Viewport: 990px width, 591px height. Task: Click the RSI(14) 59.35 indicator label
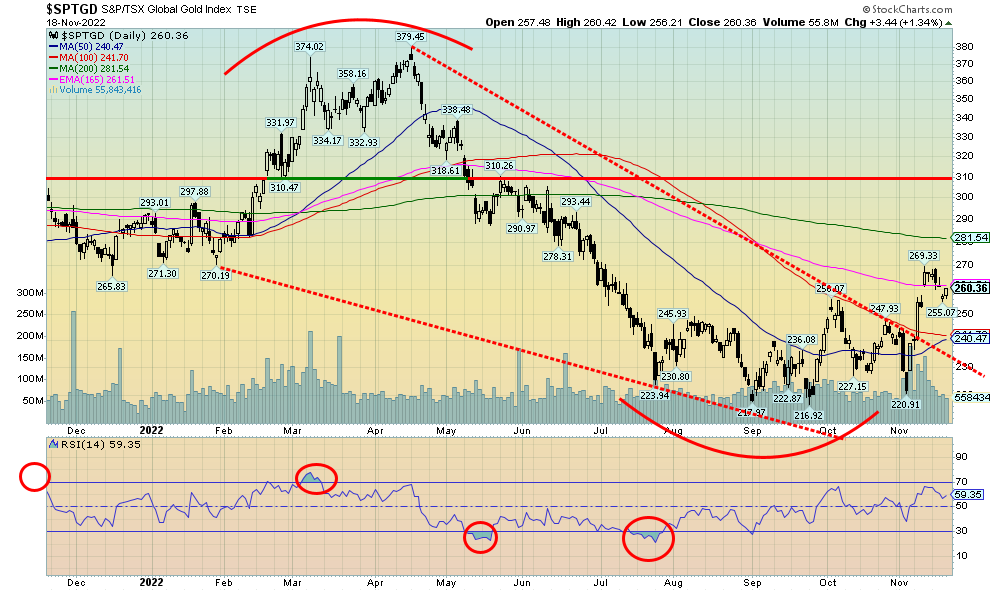(86, 445)
